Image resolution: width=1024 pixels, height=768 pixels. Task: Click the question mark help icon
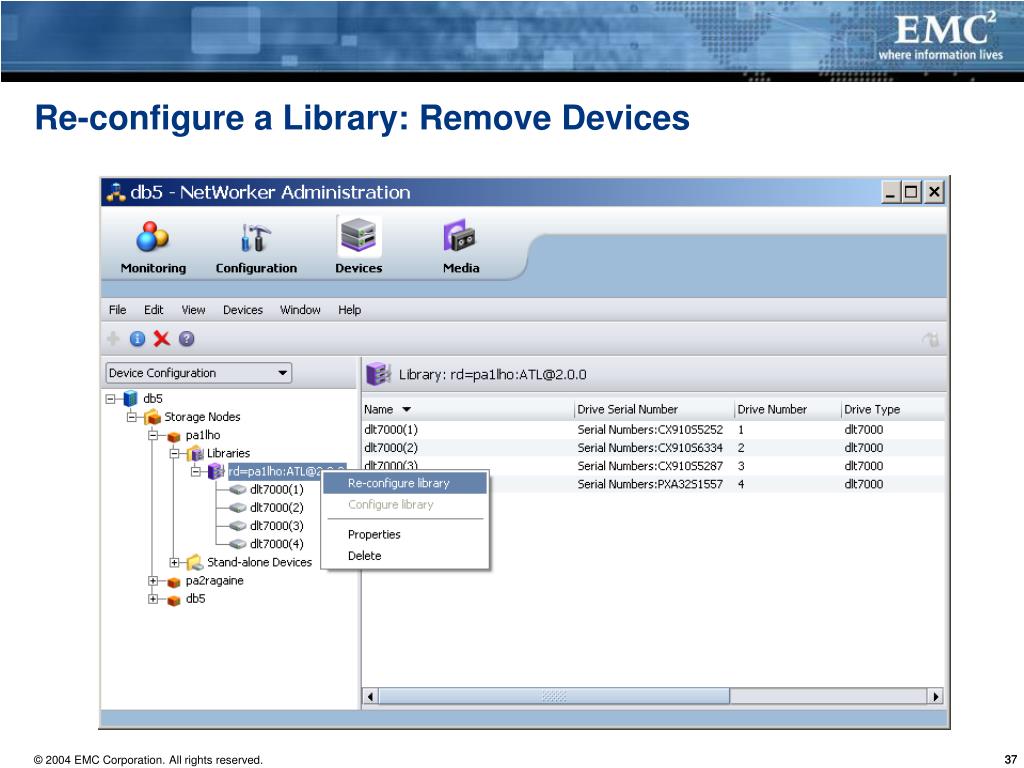pos(186,338)
